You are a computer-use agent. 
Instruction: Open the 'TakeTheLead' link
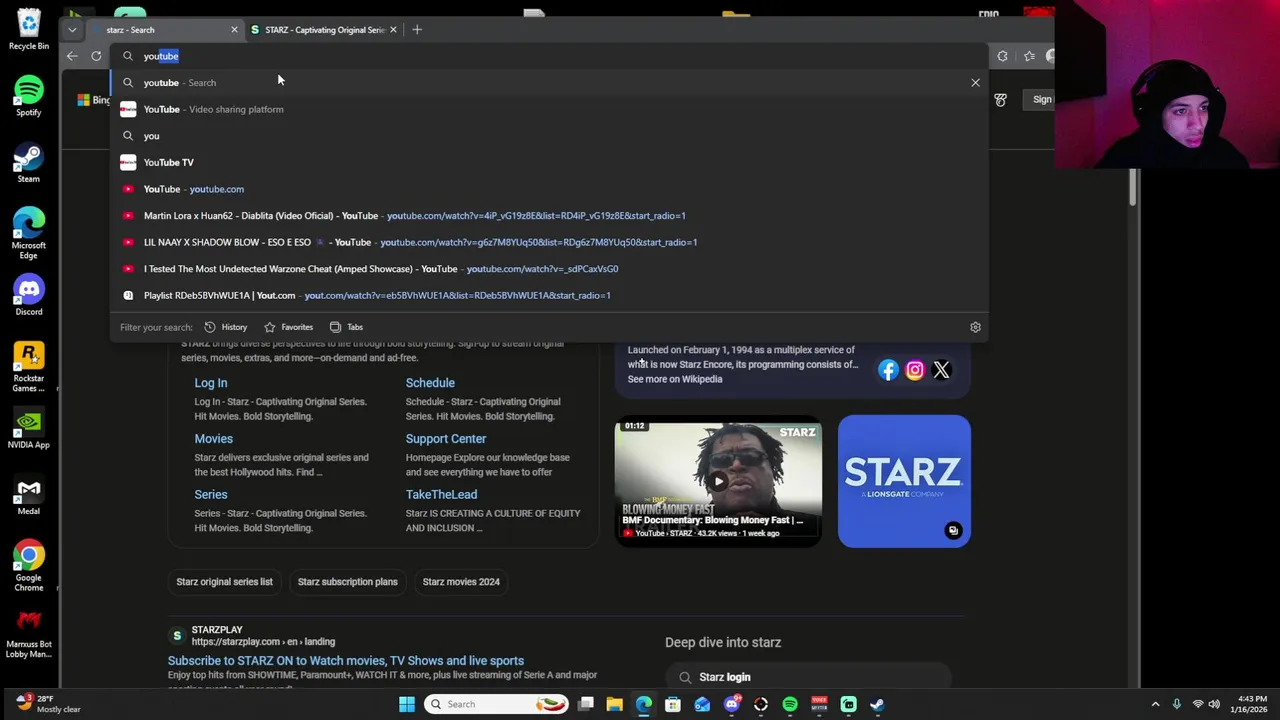441,495
